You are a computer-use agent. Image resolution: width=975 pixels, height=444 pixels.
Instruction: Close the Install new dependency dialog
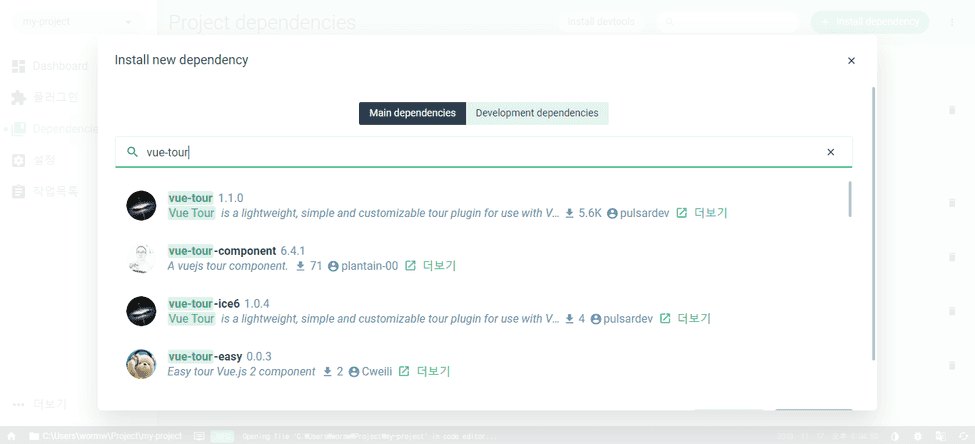[851, 61]
